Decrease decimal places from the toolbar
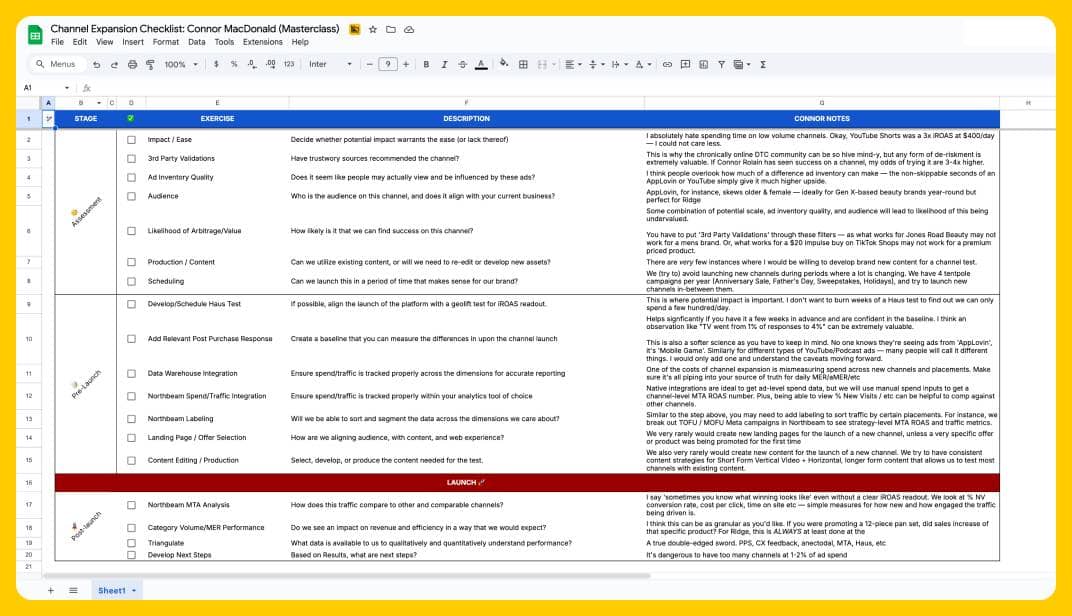 click(250, 63)
